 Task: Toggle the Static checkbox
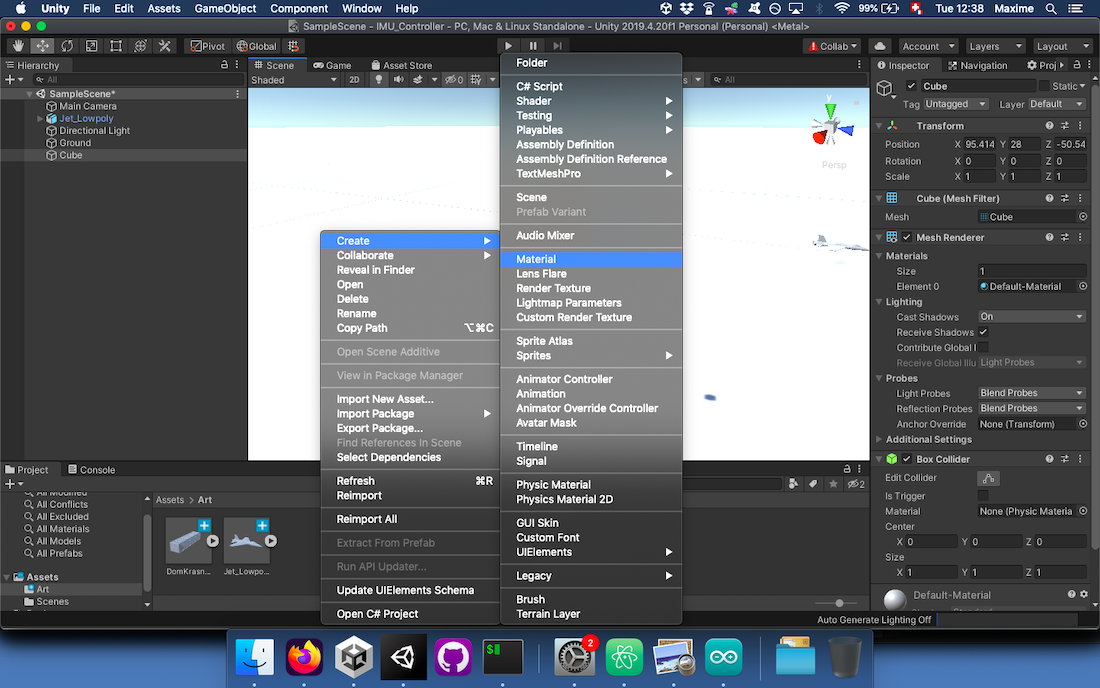[1044, 86]
